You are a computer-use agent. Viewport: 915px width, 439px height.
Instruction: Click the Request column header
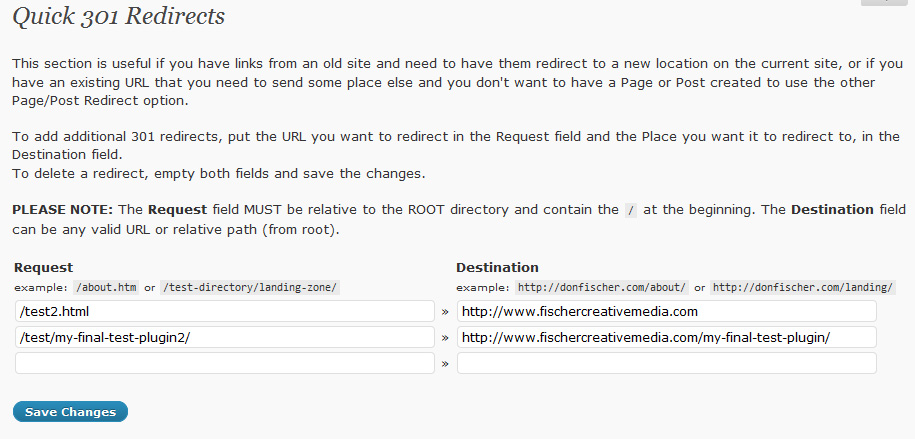pyautogui.click(x=43, y=268)
